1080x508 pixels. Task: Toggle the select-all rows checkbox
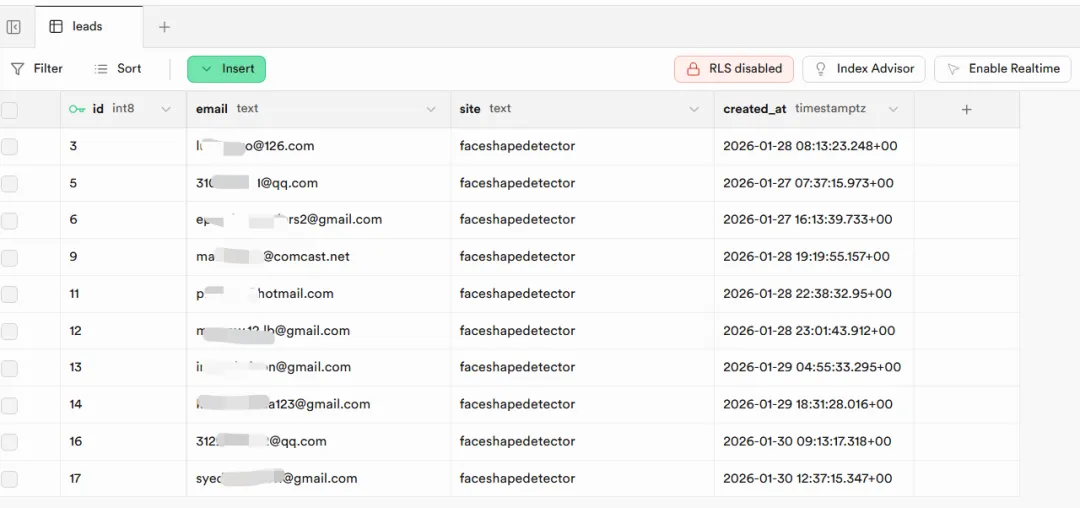point(9,110)
